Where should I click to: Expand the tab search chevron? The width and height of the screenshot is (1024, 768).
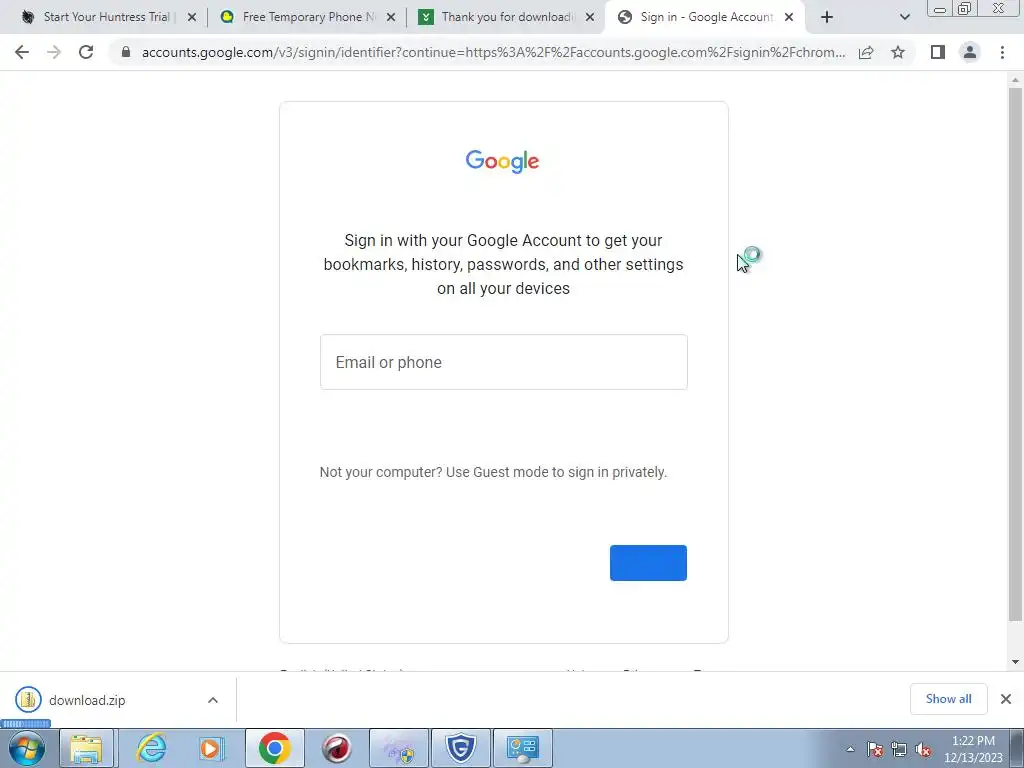904,17
